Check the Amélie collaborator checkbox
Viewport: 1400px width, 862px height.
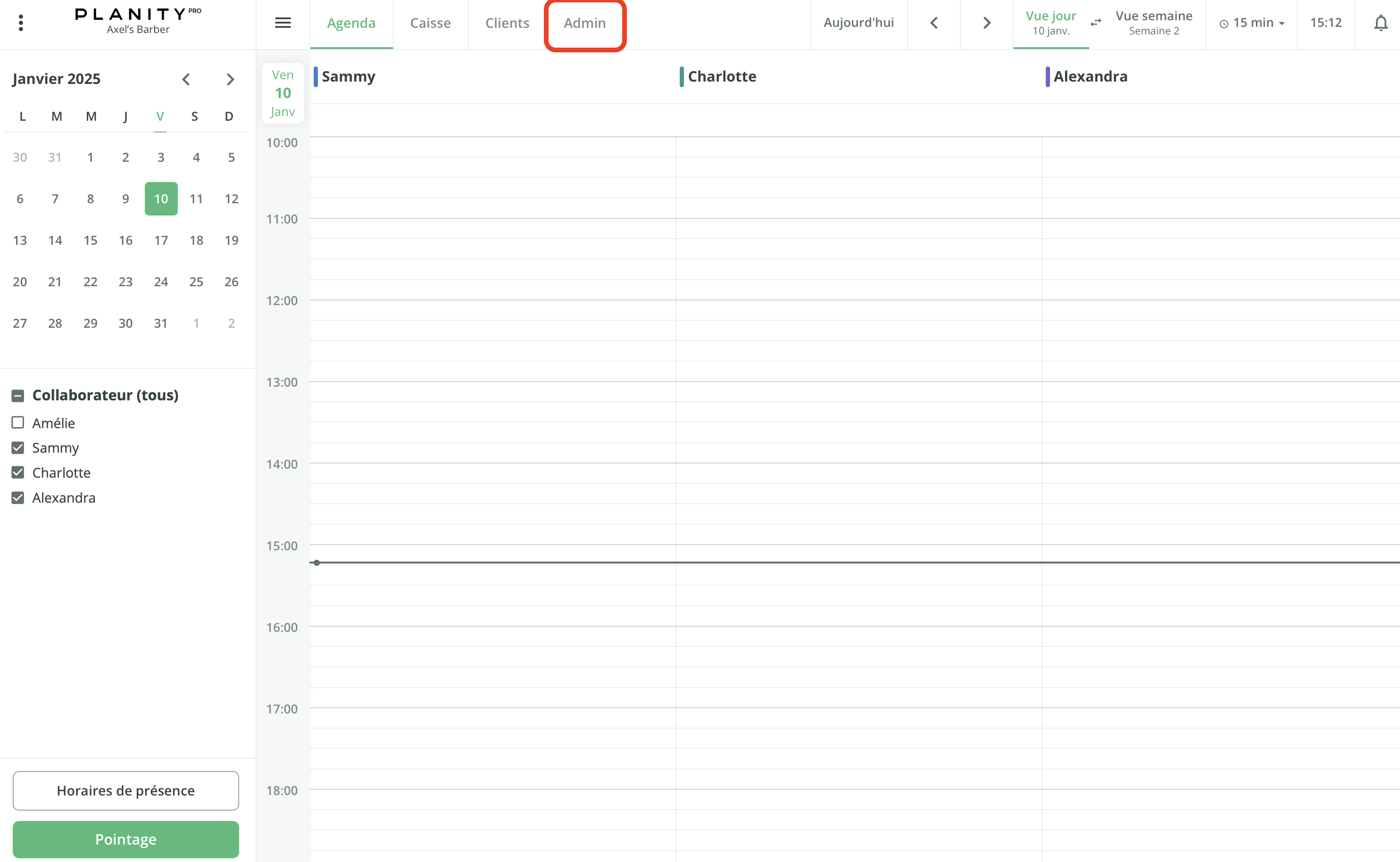click(x=17, y=423)
